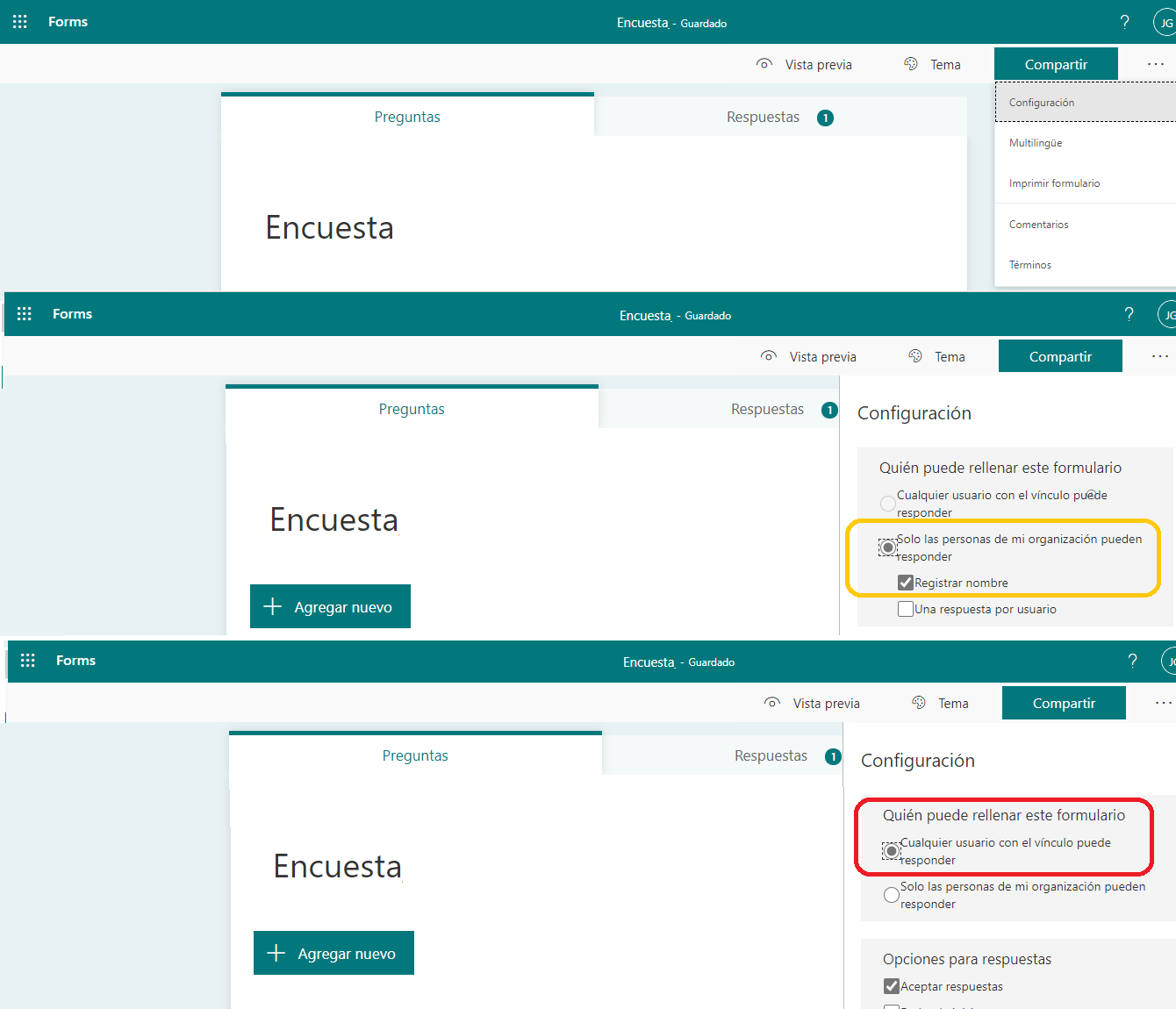
Task: Open the three-dots more menu, bottom screenshot
Action: tap(1164, 703)
